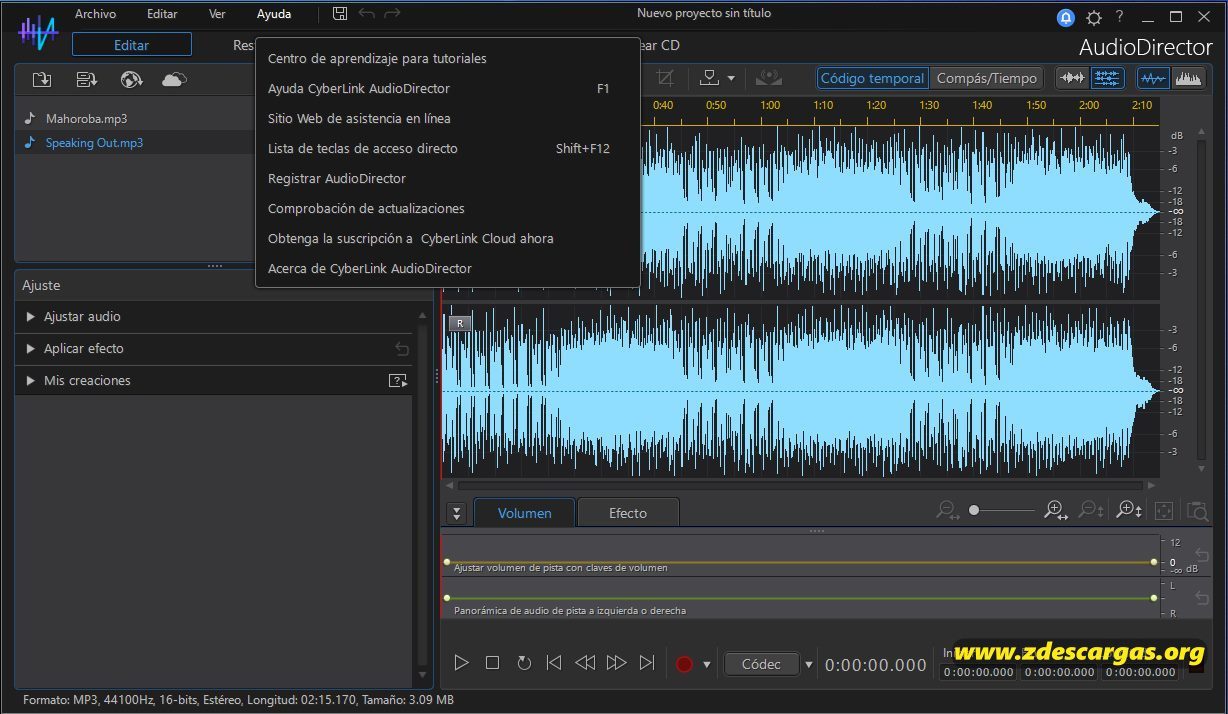Zoom to selection icon
Image resolution: width=1228 pixels, height=714 pixels.
1197,510
